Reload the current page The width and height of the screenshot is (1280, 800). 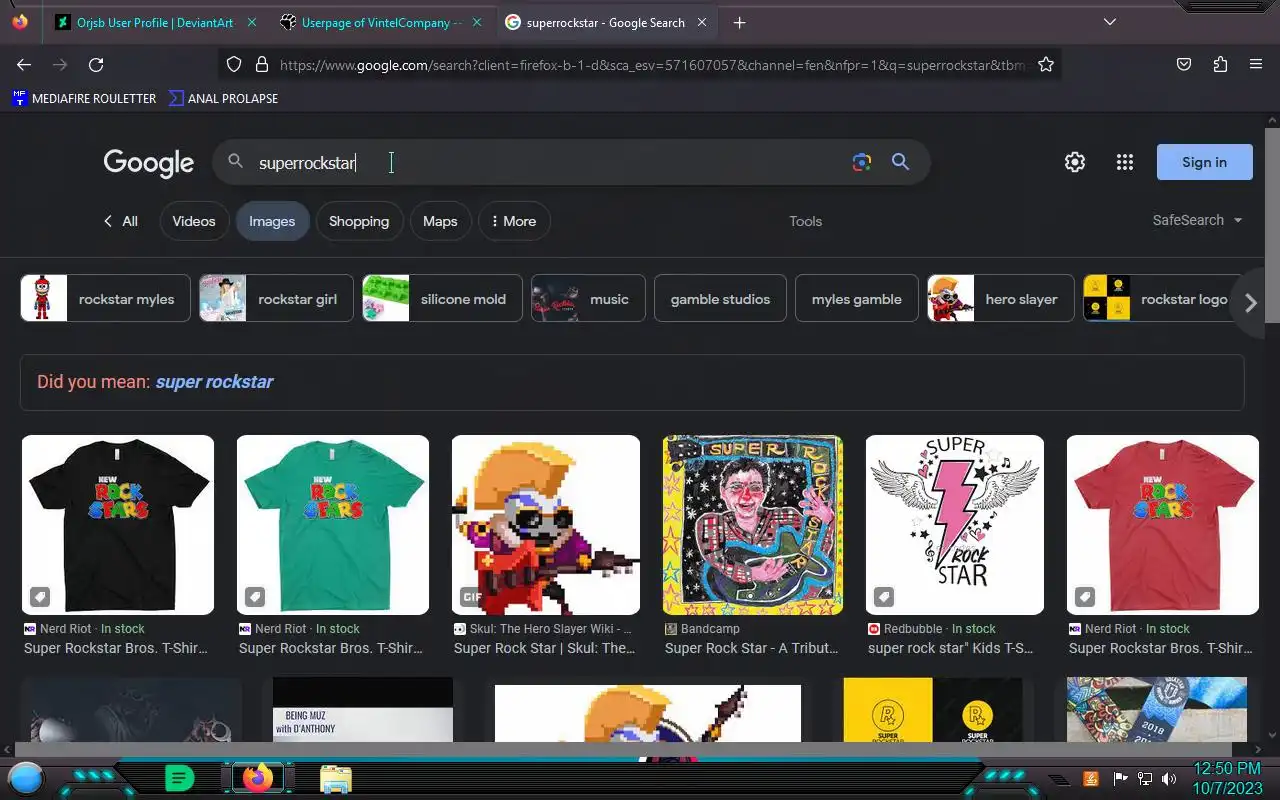pyautogui.click(x=96, y=64)
